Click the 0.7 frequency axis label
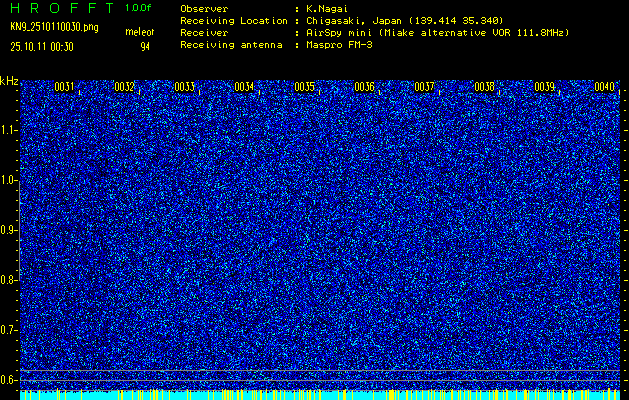The height and width of the screenshot is (400, 629). pyautogui.click(x=9, y=329)
